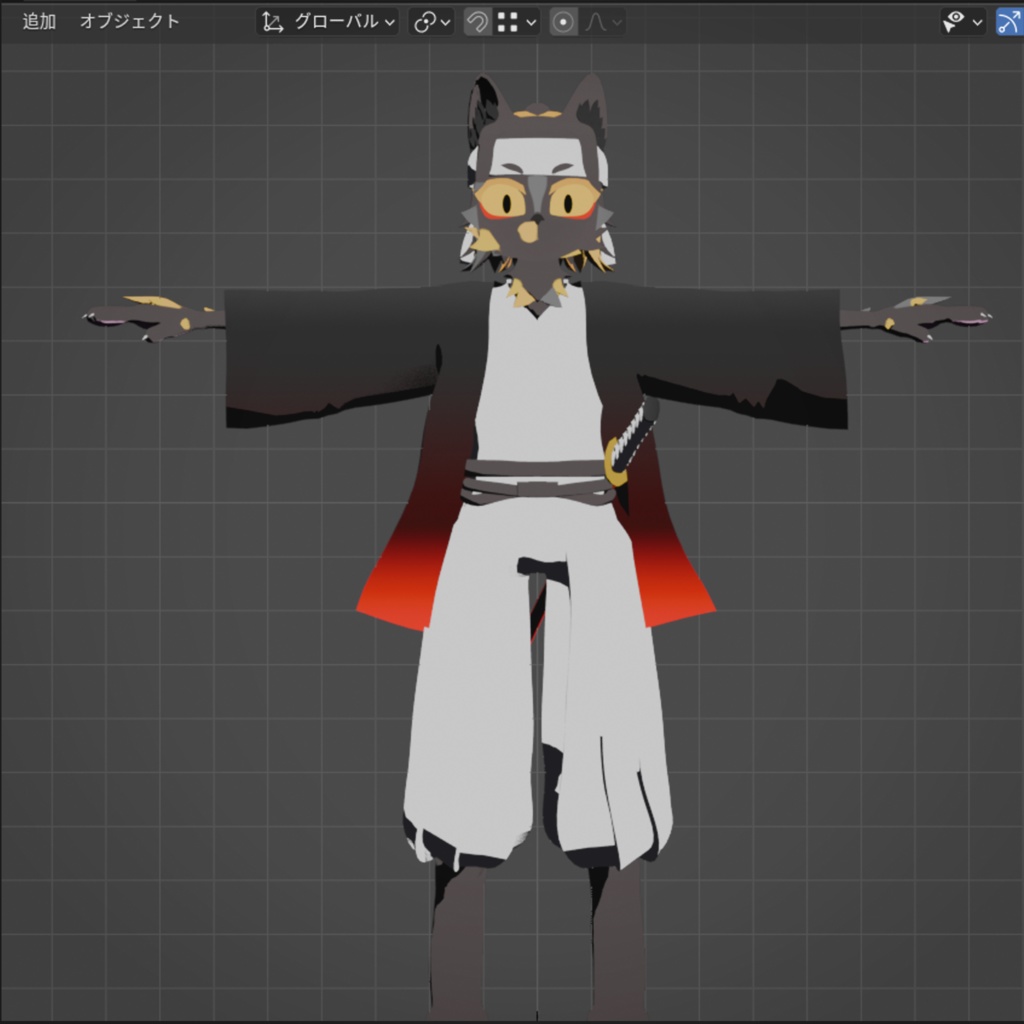The width and height of the screenshot is (1024, 1024).
Task: Click the transform orientation axes icon
Action: pyautogui.click(x=270, y=21)
